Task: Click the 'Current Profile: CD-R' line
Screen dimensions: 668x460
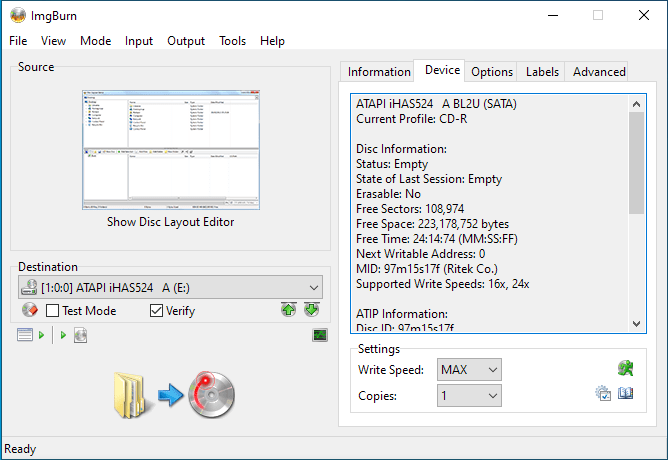Action: tap(412, 119)
